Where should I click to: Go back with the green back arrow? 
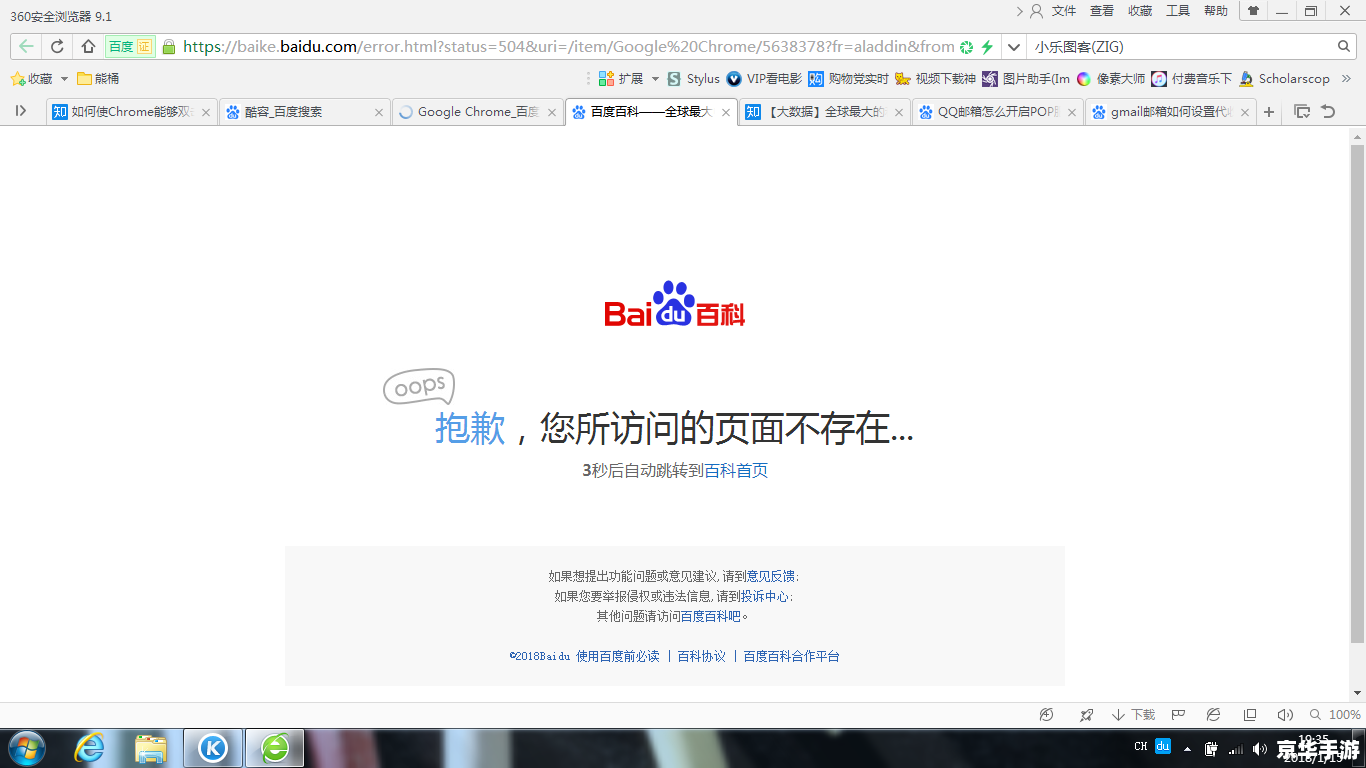pos(26,46)
